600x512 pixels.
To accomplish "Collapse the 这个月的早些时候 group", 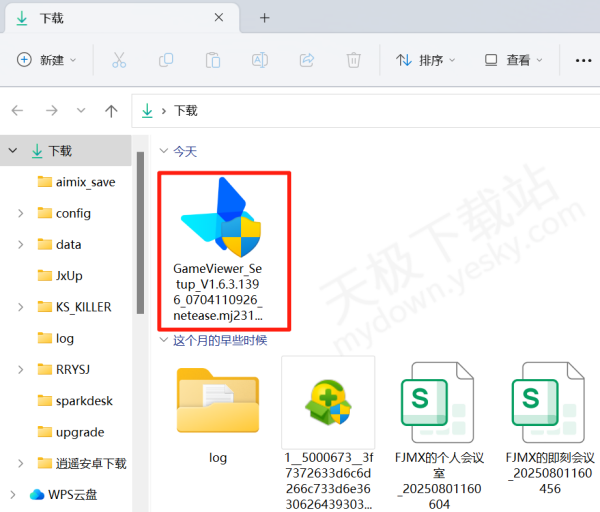I will point(165,340).
